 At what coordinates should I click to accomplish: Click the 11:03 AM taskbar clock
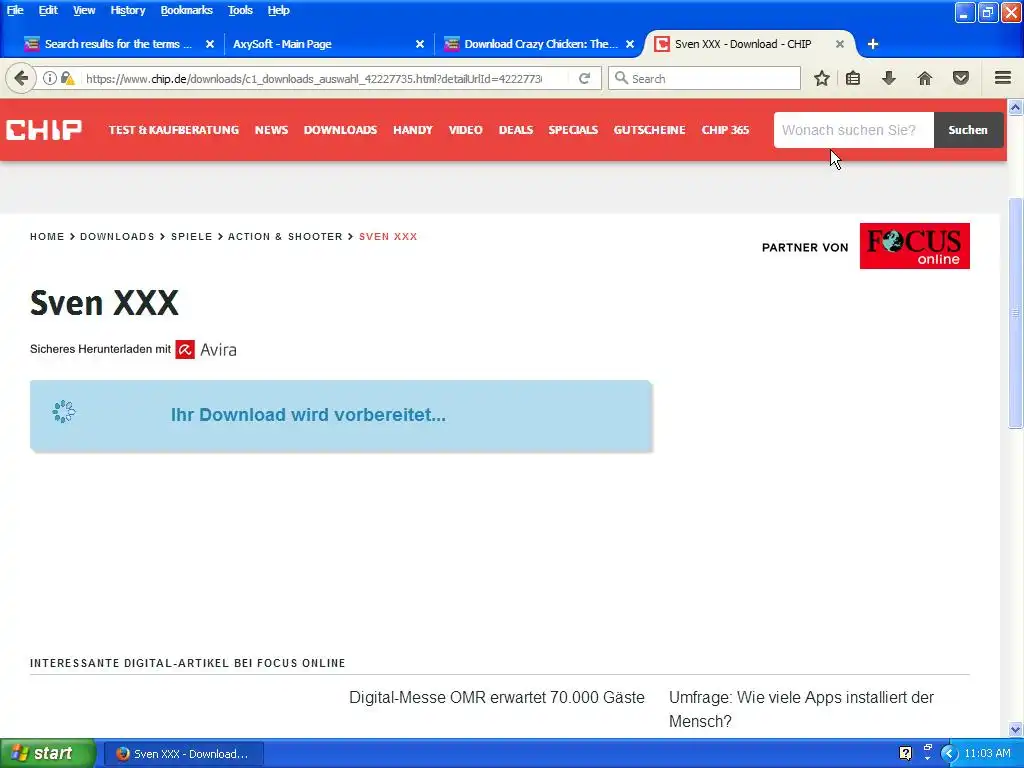[987, 754]
